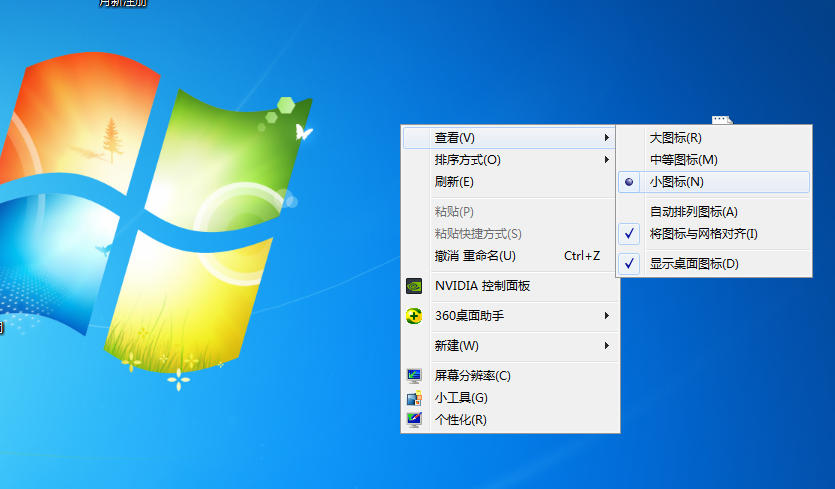Click the Ctrl+Z shortcut text
This screenshot has height=489, width=835.
coord(582,256)
